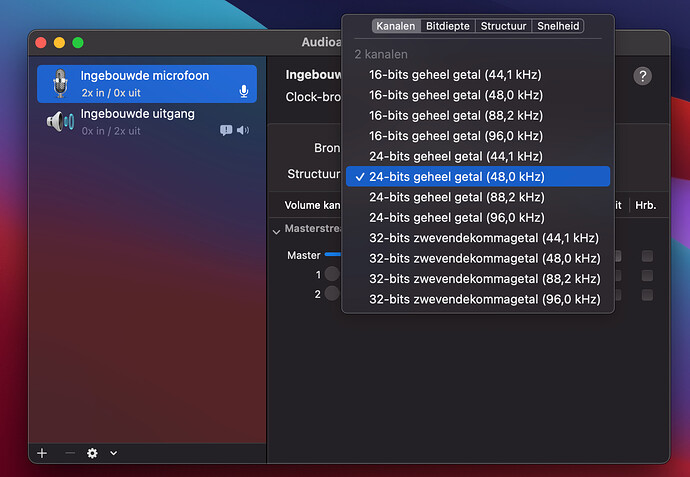The width and height of the screenshot is (690, 477).
Task: Click the Bron label
Action: (327, 148)
